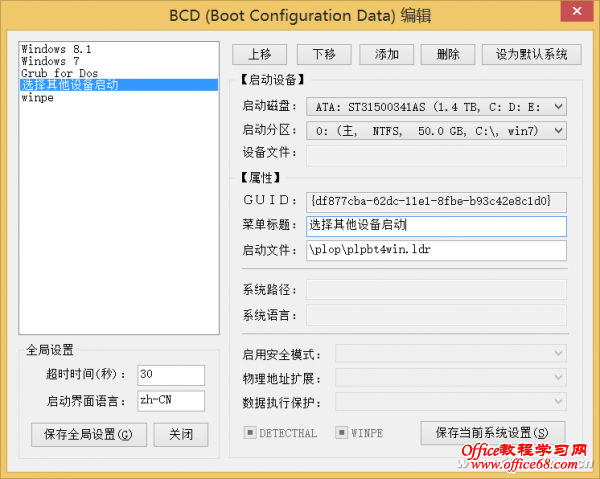Click the 系统路径 field
Viewport: 600px width, 479px height.
click(436, 289)
